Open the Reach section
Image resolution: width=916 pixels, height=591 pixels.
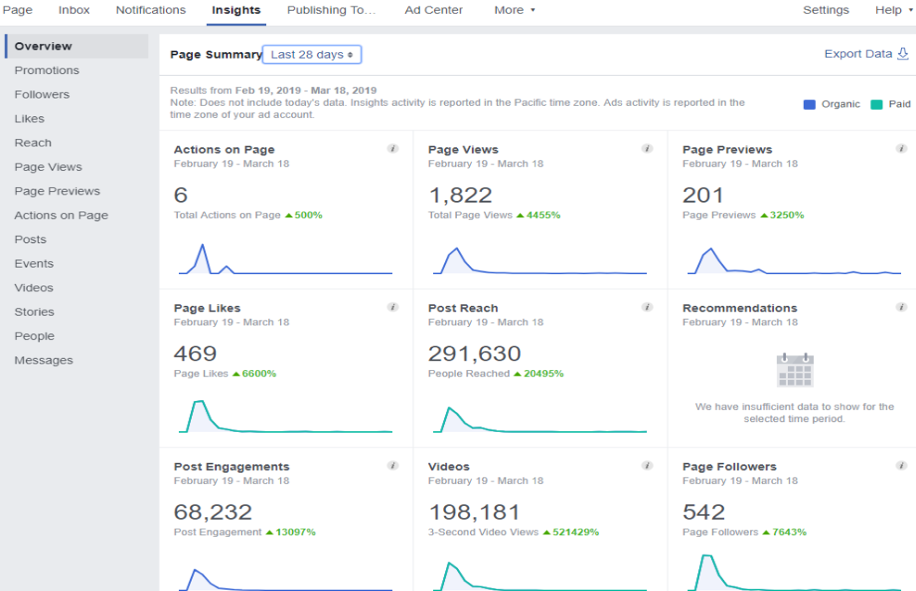click(x=33, y=142)
